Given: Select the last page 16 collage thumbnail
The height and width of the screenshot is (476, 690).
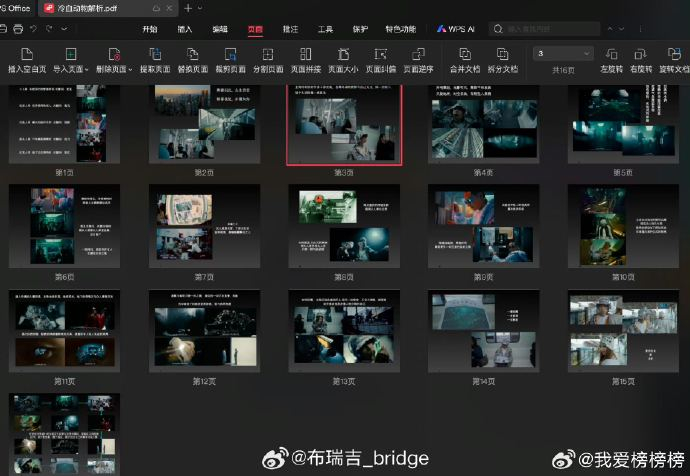Looking at the screenshot, I should click(x=64, y=434).
